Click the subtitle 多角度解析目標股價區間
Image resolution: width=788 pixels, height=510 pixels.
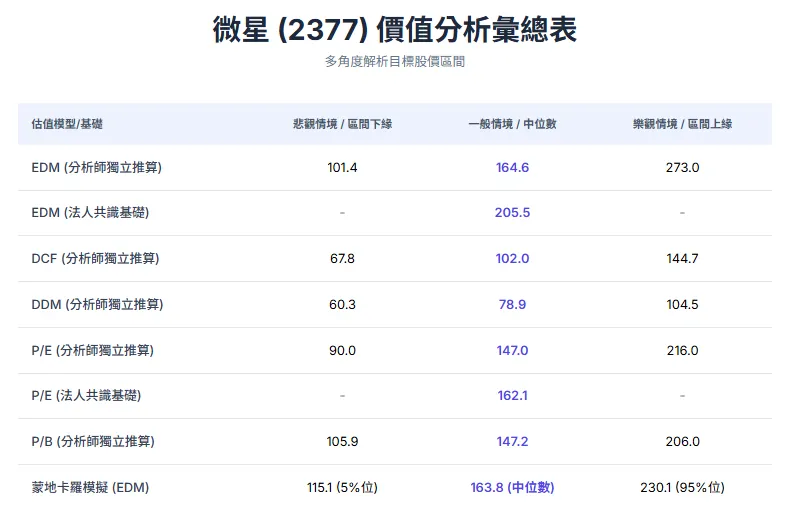[x=395, y=62]
